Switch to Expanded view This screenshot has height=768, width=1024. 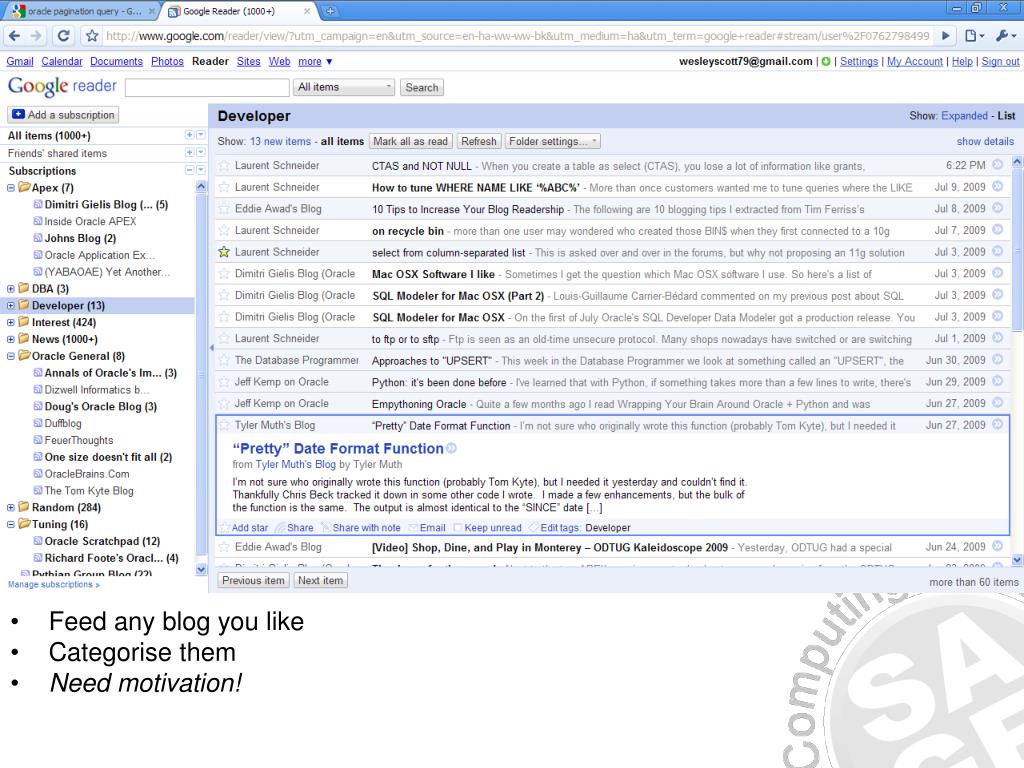click(x=964, y=116)
